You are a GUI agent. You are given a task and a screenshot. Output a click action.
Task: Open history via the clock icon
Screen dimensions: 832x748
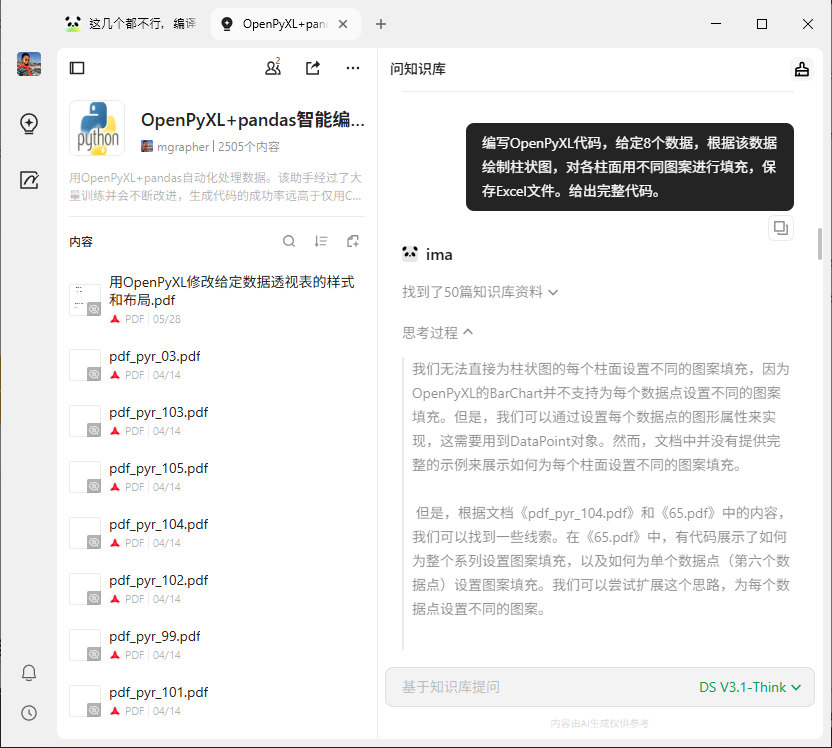pyautogui.click(x=29, y=712)
